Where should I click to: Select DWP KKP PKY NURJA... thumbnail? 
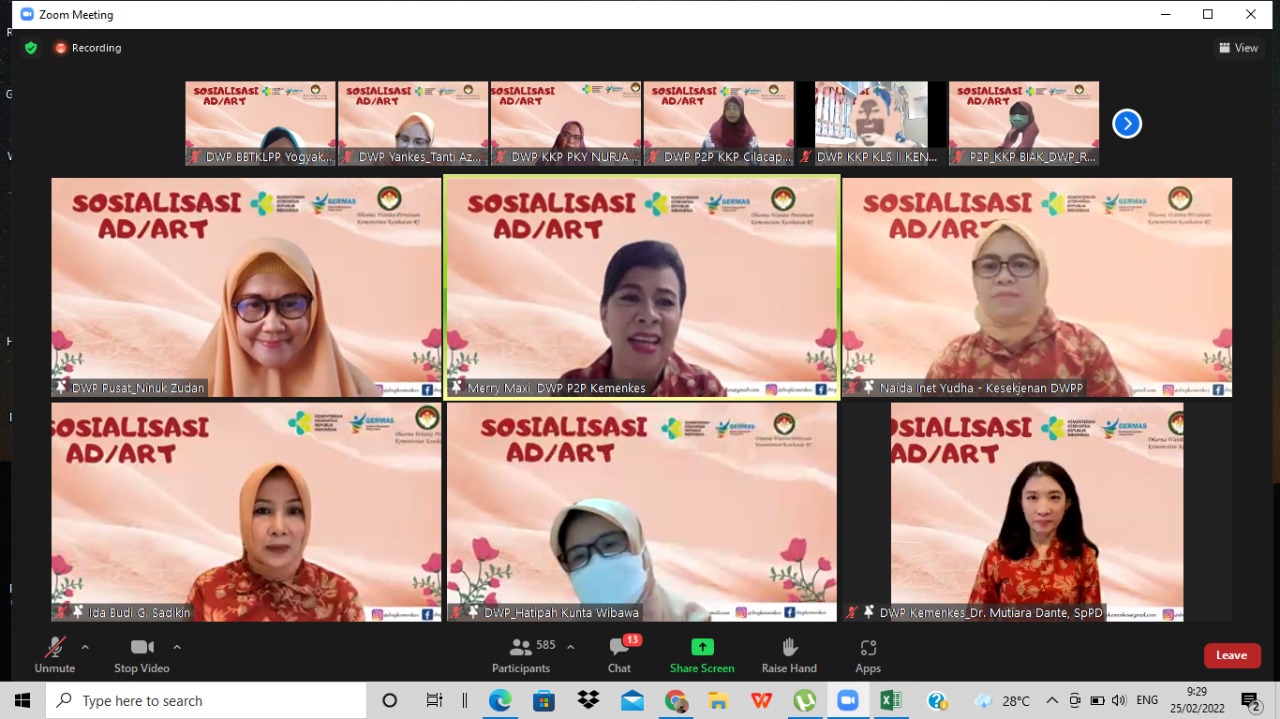566,124
